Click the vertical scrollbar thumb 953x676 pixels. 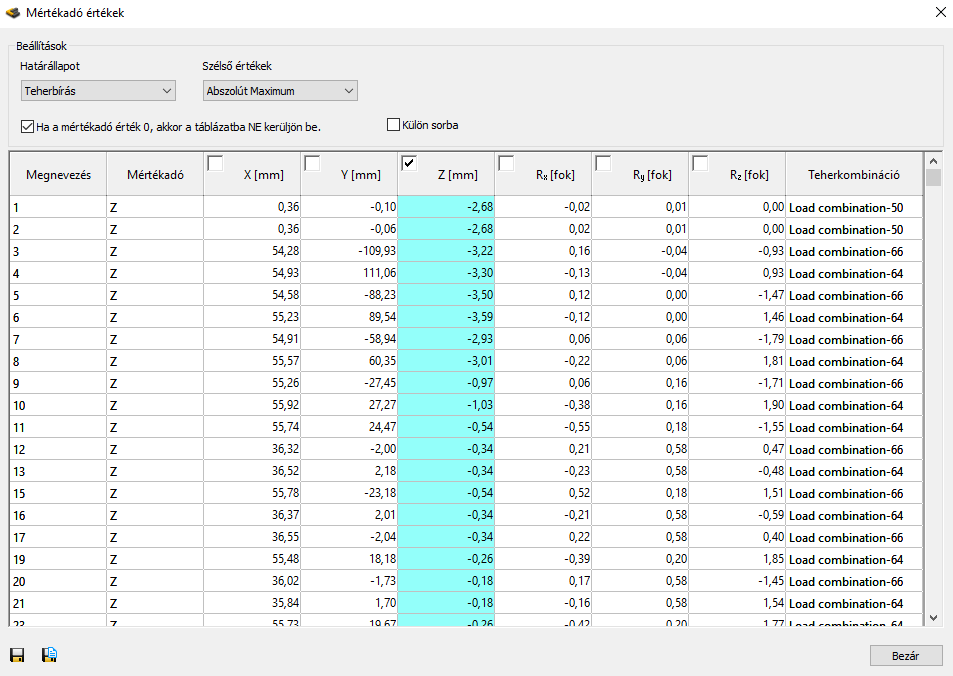point(934,178)
